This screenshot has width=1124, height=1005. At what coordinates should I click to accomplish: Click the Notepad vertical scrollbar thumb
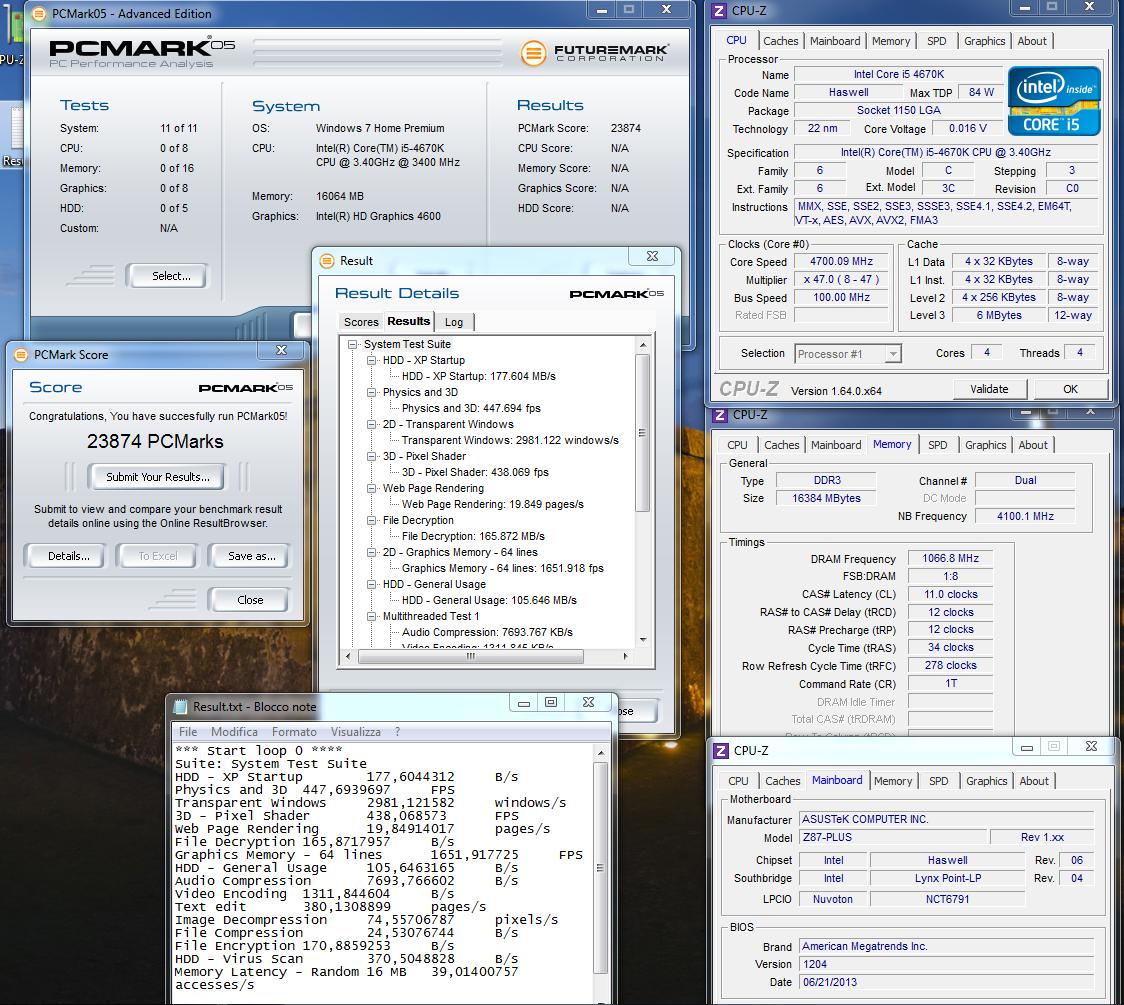tap(601, 867)
